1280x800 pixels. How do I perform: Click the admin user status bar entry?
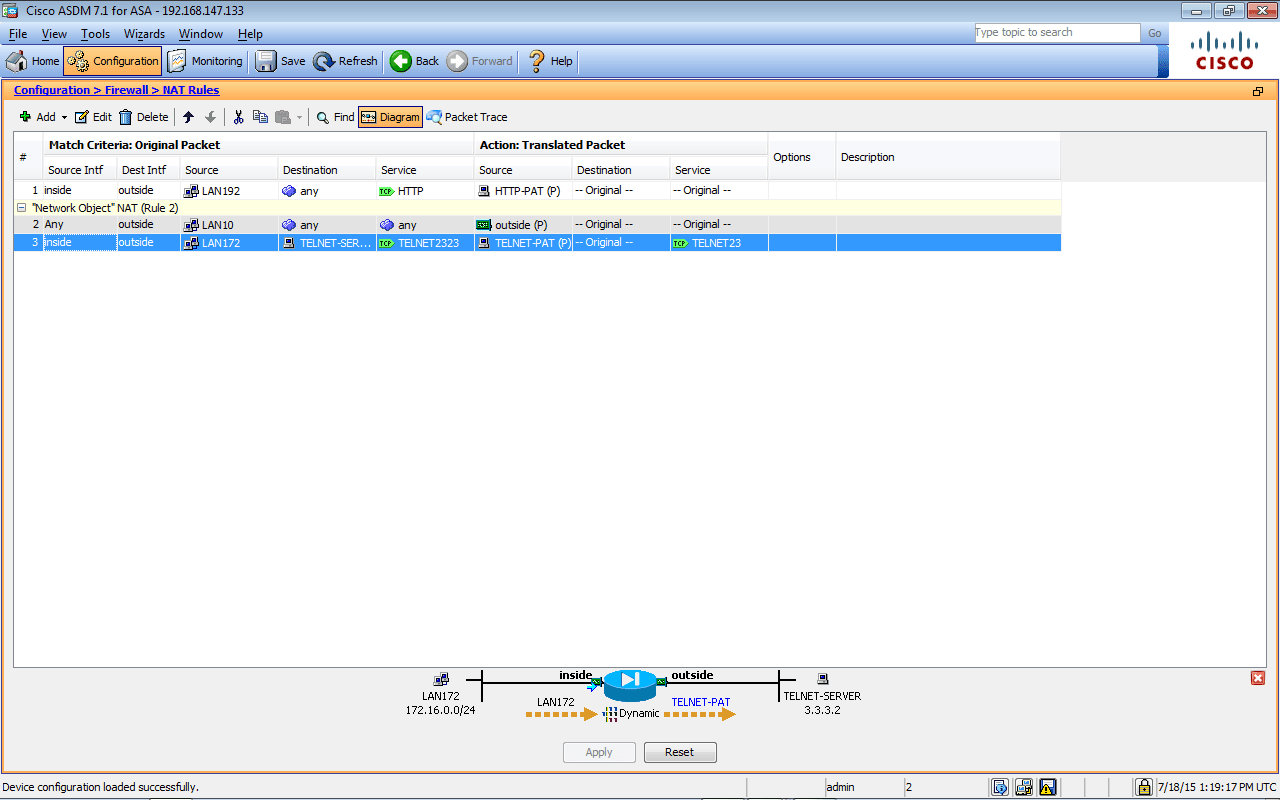click(864, 787)
